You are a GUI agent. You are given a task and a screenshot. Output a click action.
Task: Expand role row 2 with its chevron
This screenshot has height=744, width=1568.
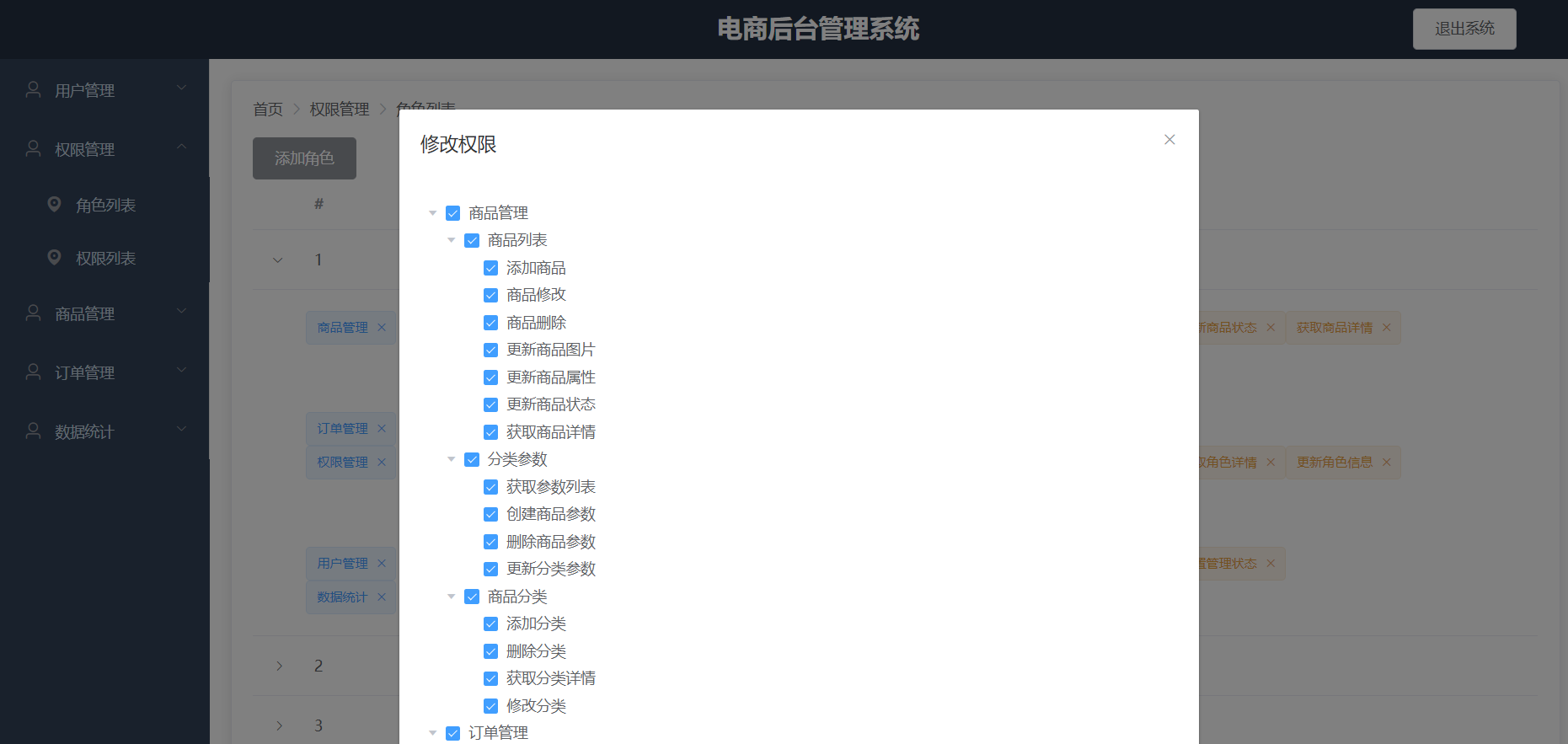[x=279, y=666]
